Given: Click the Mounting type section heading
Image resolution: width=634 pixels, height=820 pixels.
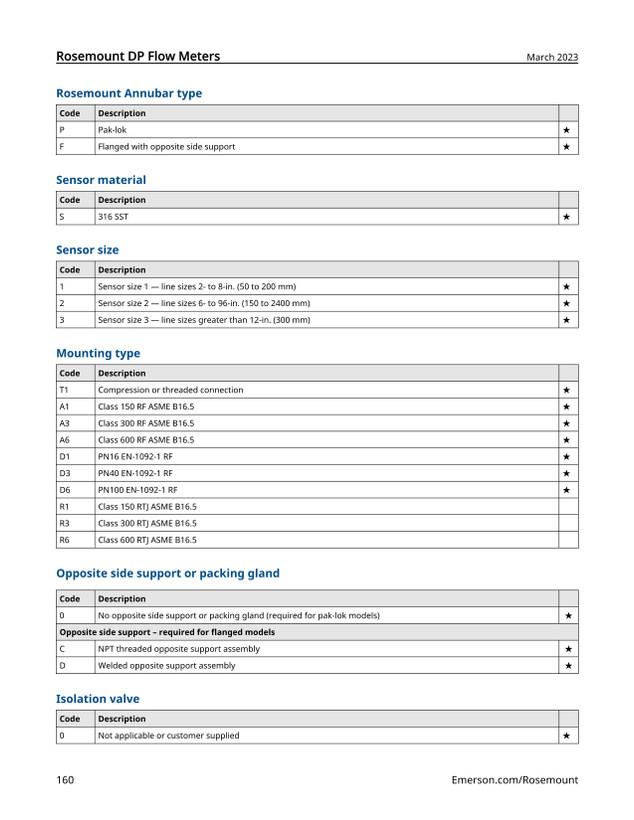Looking at the screenshot, I should point(98,353).
